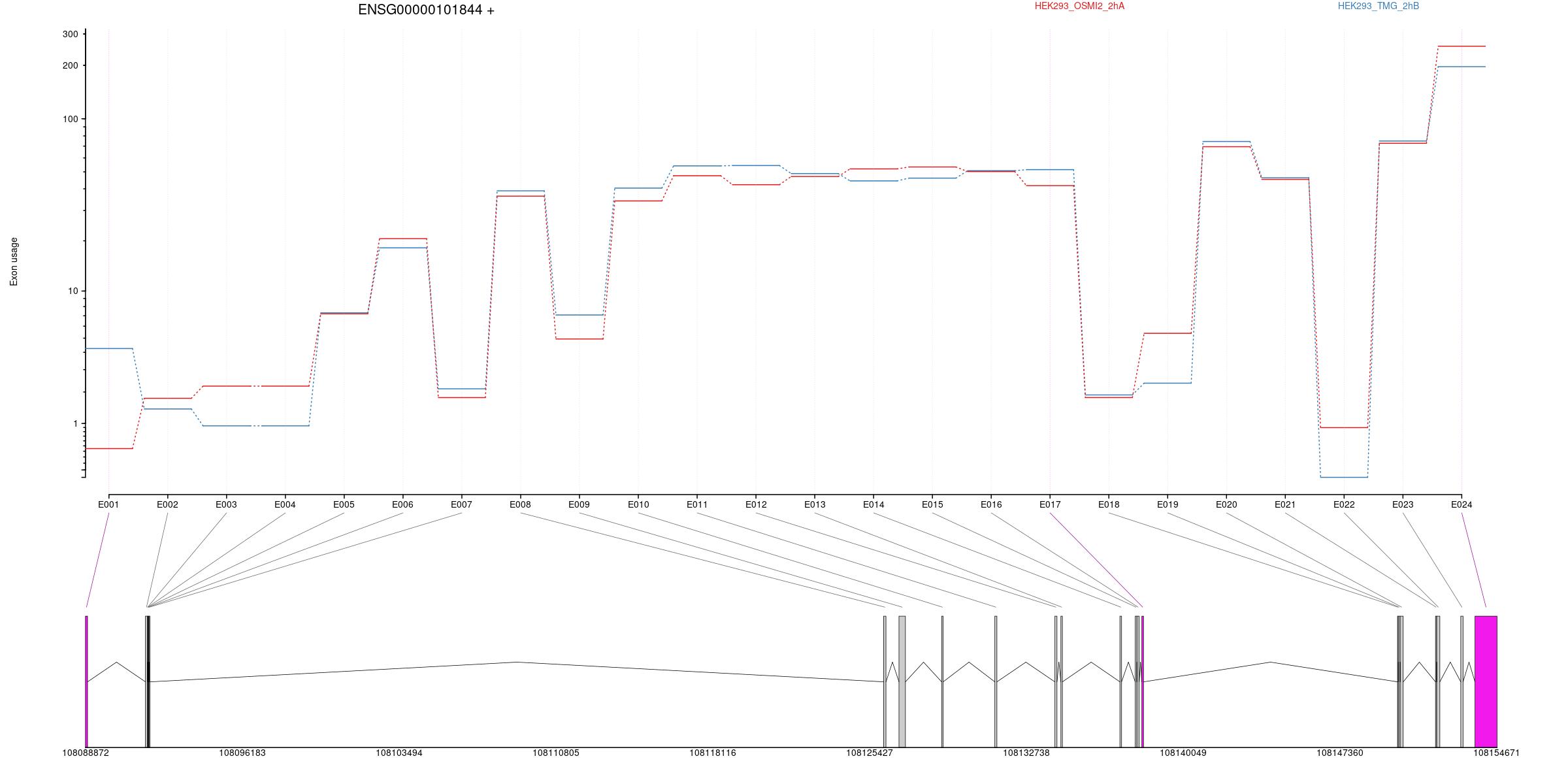
Task: Click the y-axis value 300
Action: pos(70,34)
